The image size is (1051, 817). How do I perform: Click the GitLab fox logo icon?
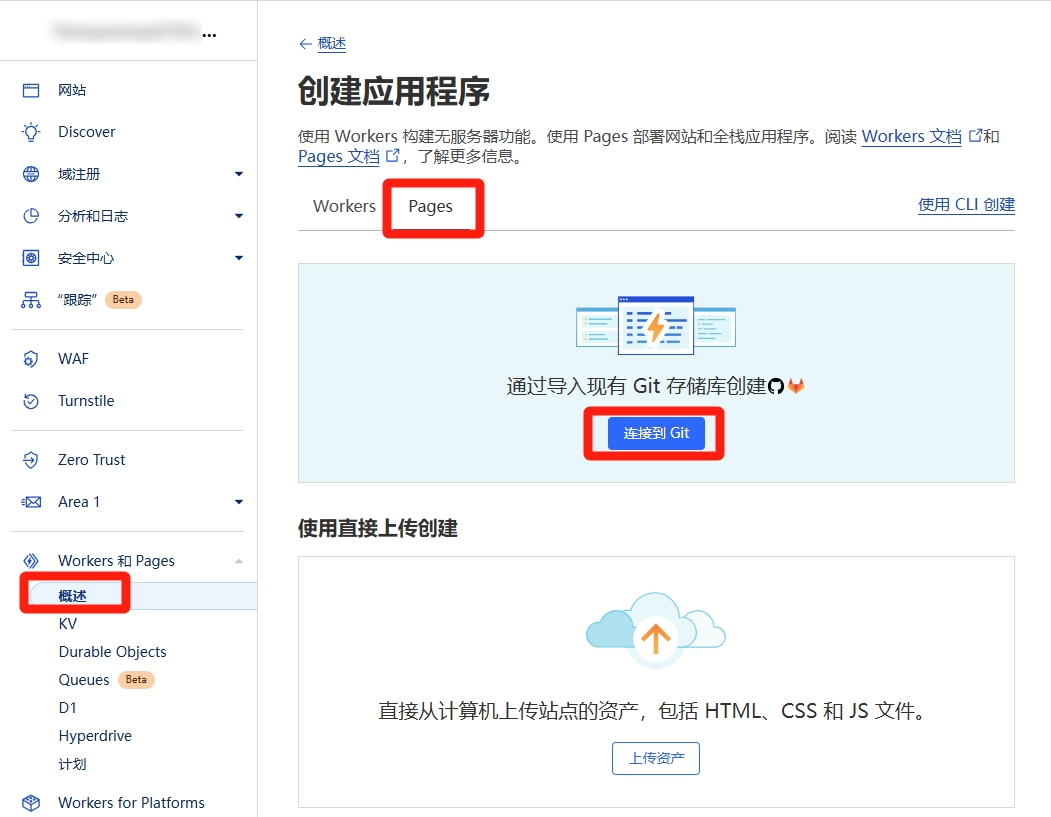796,386
